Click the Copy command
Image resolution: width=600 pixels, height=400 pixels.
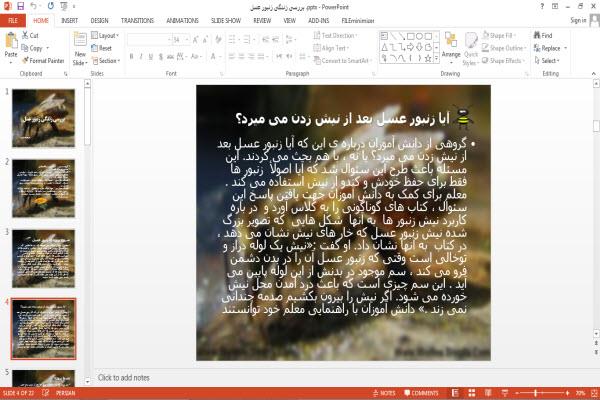tap(32, 48)
